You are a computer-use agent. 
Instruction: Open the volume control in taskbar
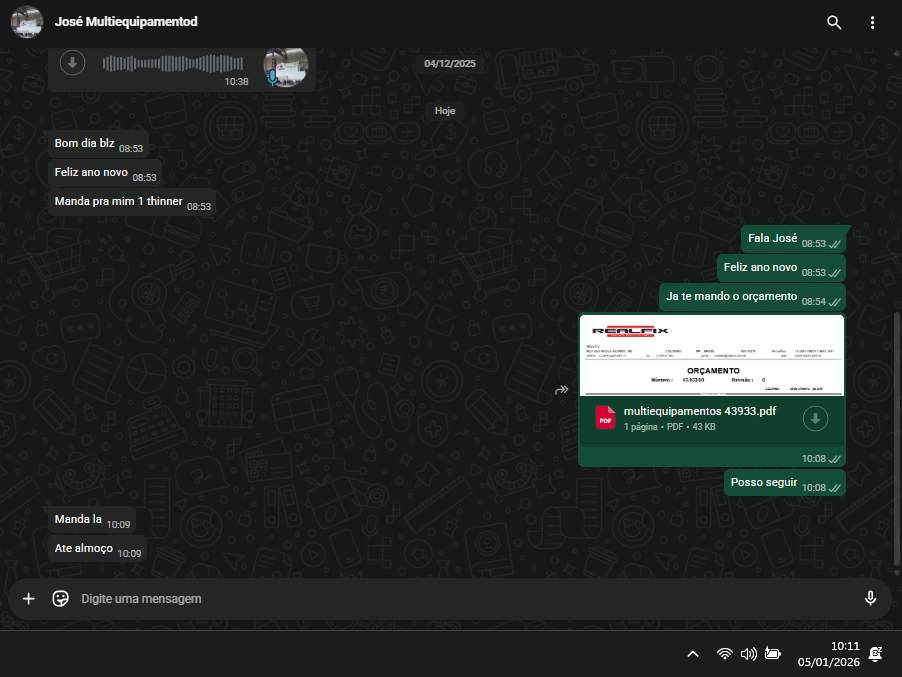point(748,654)
